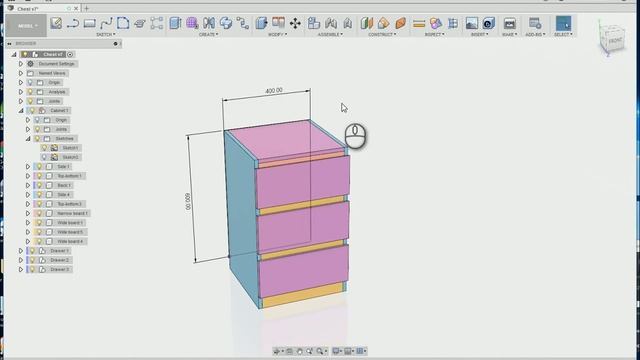Select the Move/Copy tool
640x360 pixels.
click(x=295, y=23)
